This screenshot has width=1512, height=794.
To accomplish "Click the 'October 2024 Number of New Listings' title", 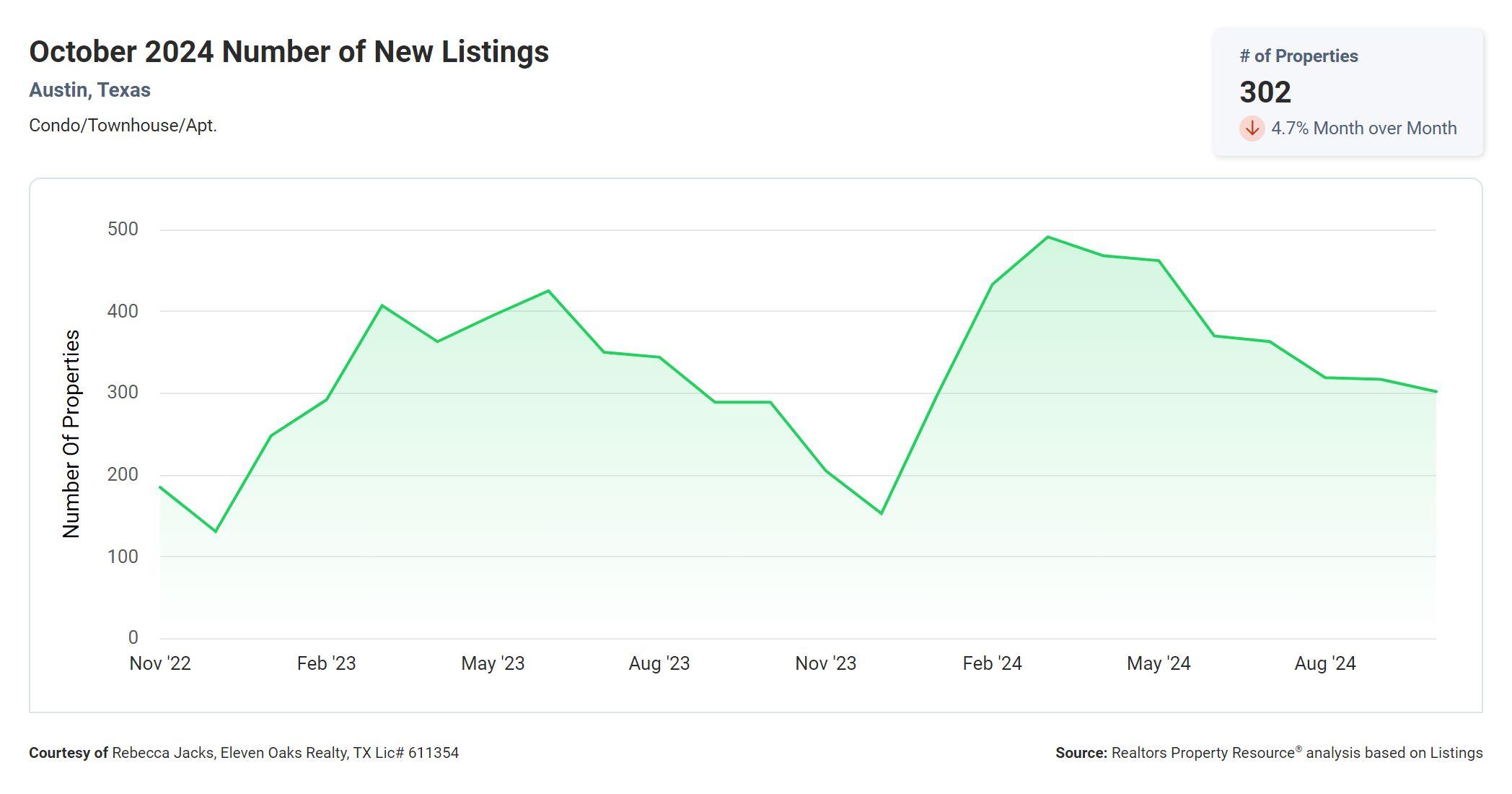I will coord(289,52).
